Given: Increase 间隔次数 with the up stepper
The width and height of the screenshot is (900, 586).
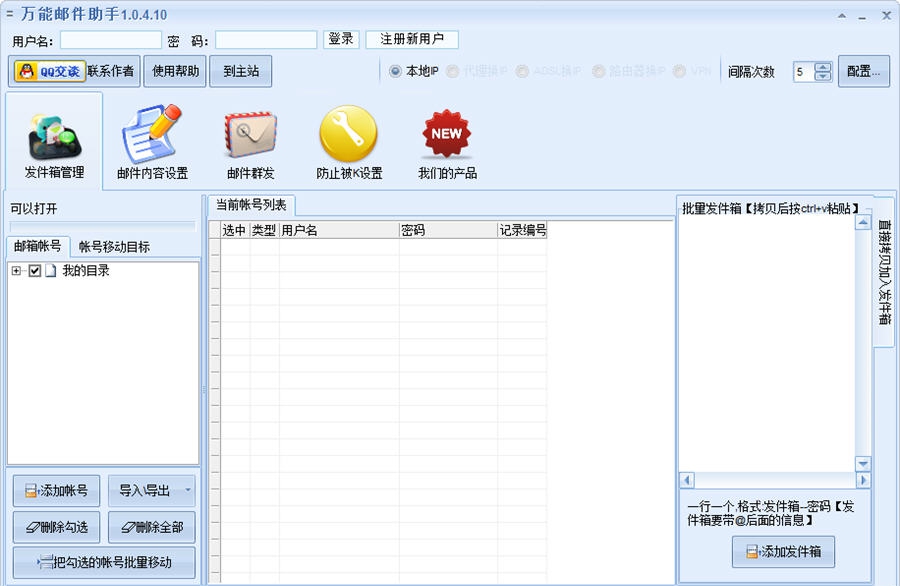Looking at the screenshot, I should (x=821, y=66).
